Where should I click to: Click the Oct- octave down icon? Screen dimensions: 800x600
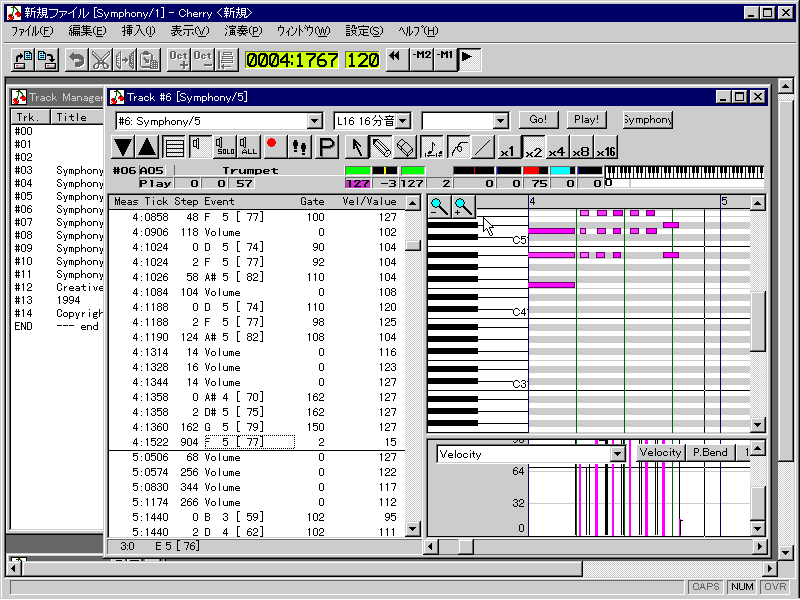[x=203, y=60]
